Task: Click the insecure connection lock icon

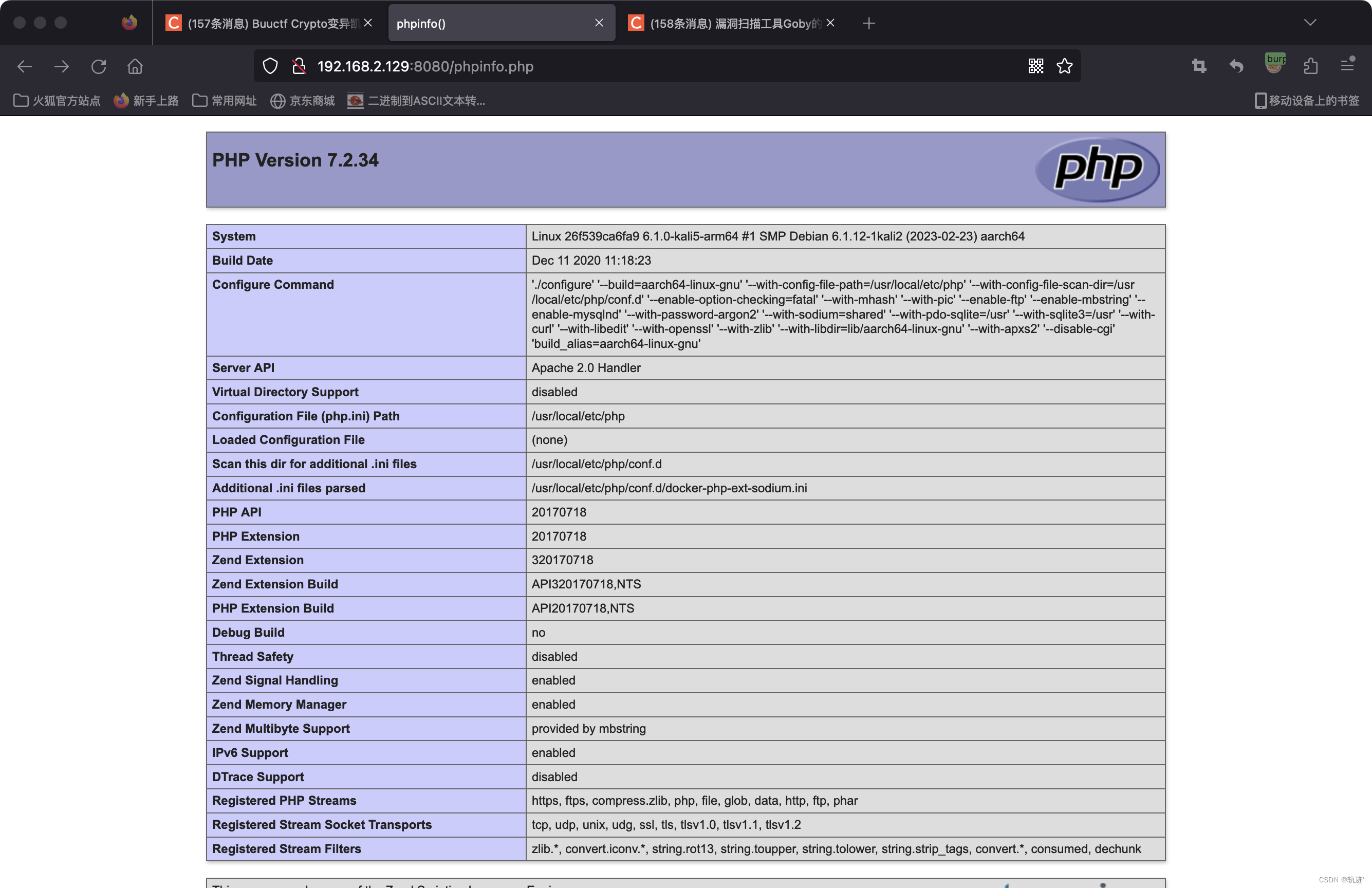Action: pos(299,66)
